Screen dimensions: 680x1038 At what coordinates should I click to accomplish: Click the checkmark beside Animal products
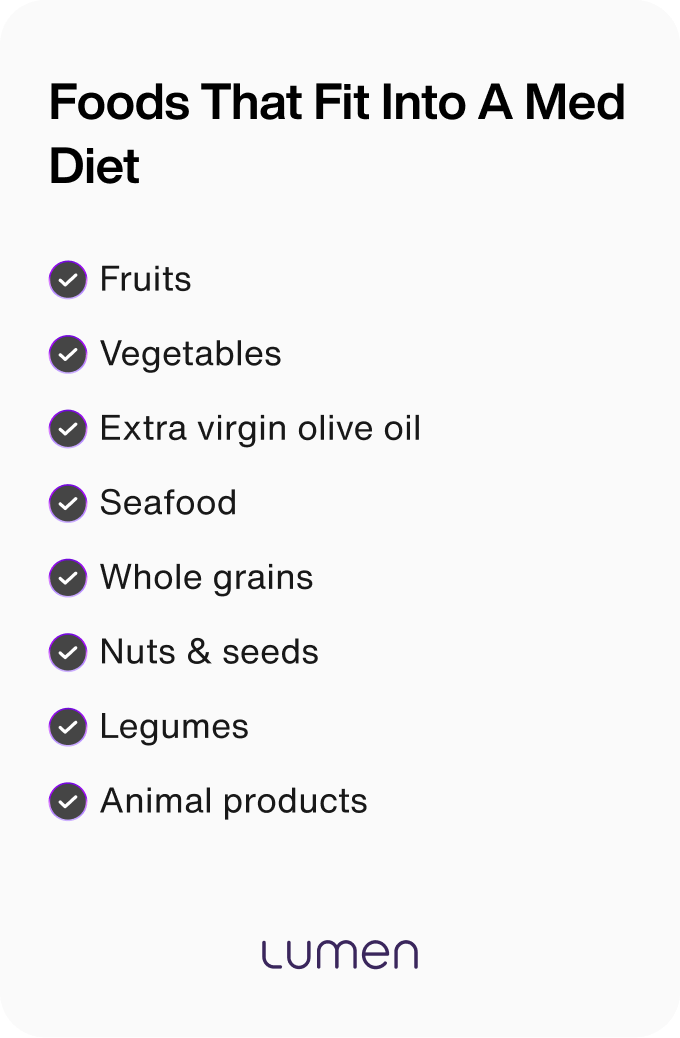[68, 802]
